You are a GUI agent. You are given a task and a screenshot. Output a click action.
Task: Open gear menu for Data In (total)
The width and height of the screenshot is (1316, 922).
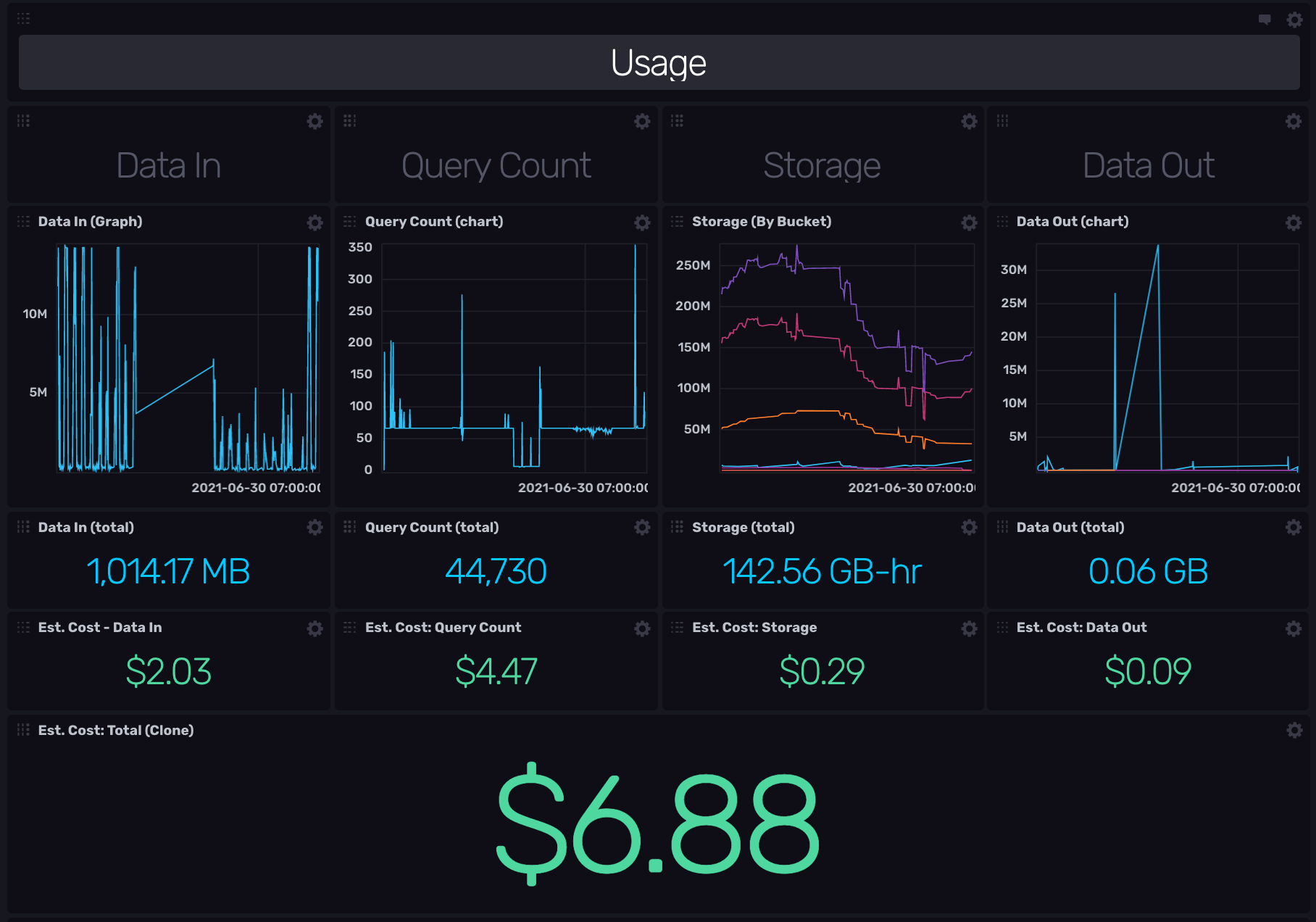point(315,527)
